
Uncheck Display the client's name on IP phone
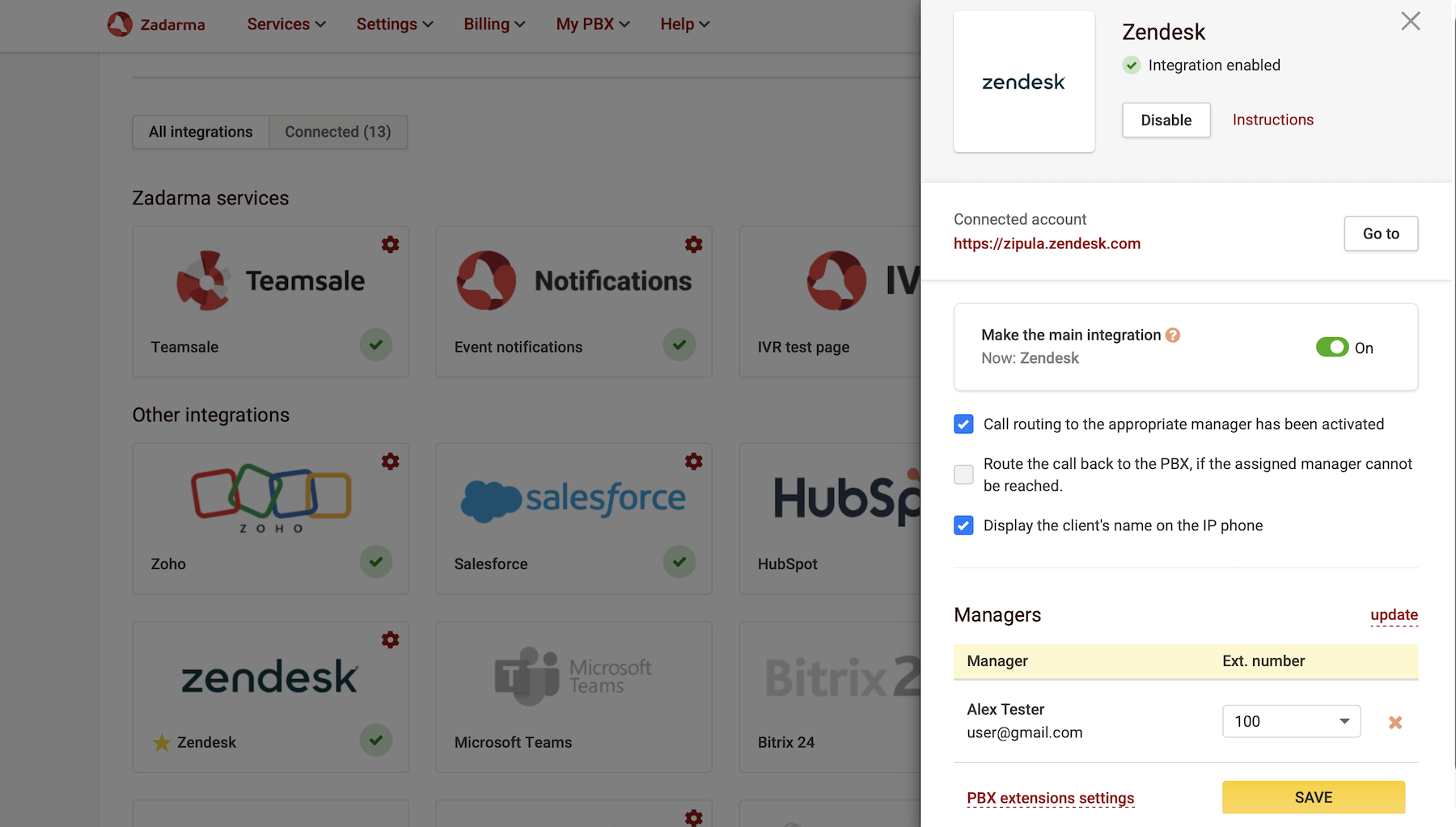[x=963, y=525]
